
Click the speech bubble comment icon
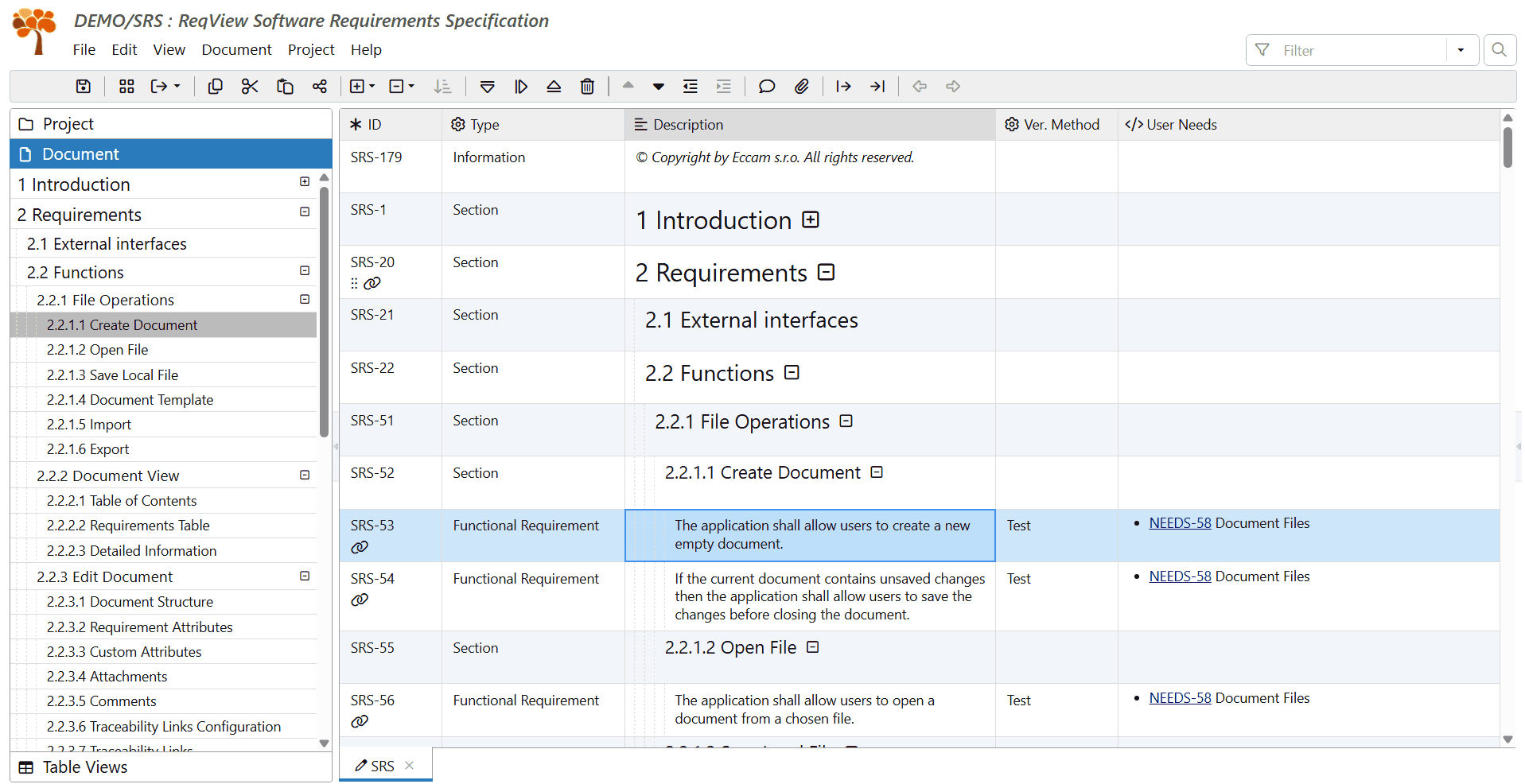766,87
